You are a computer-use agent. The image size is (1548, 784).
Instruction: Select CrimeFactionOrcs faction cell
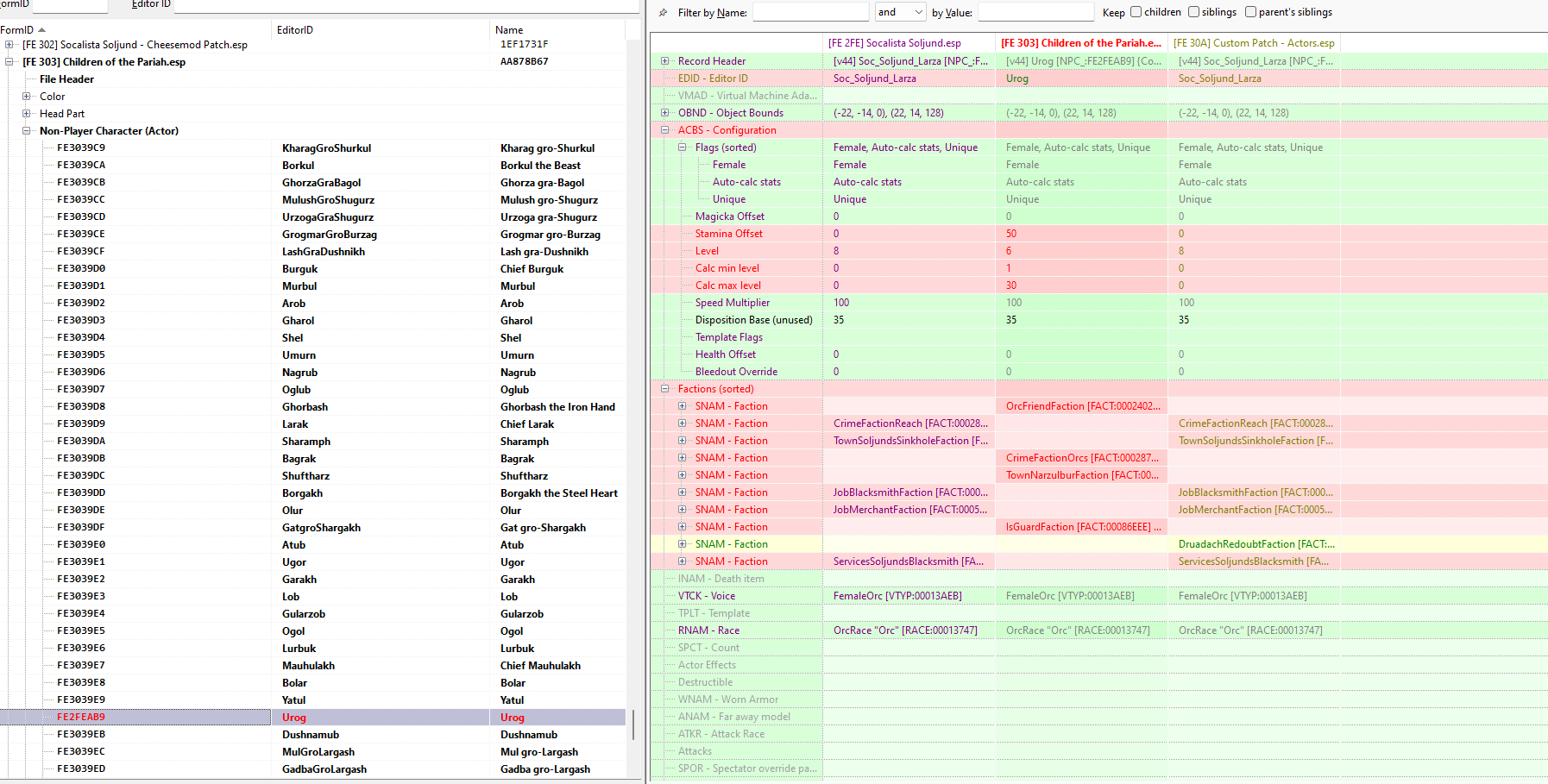pos(1082,458)
